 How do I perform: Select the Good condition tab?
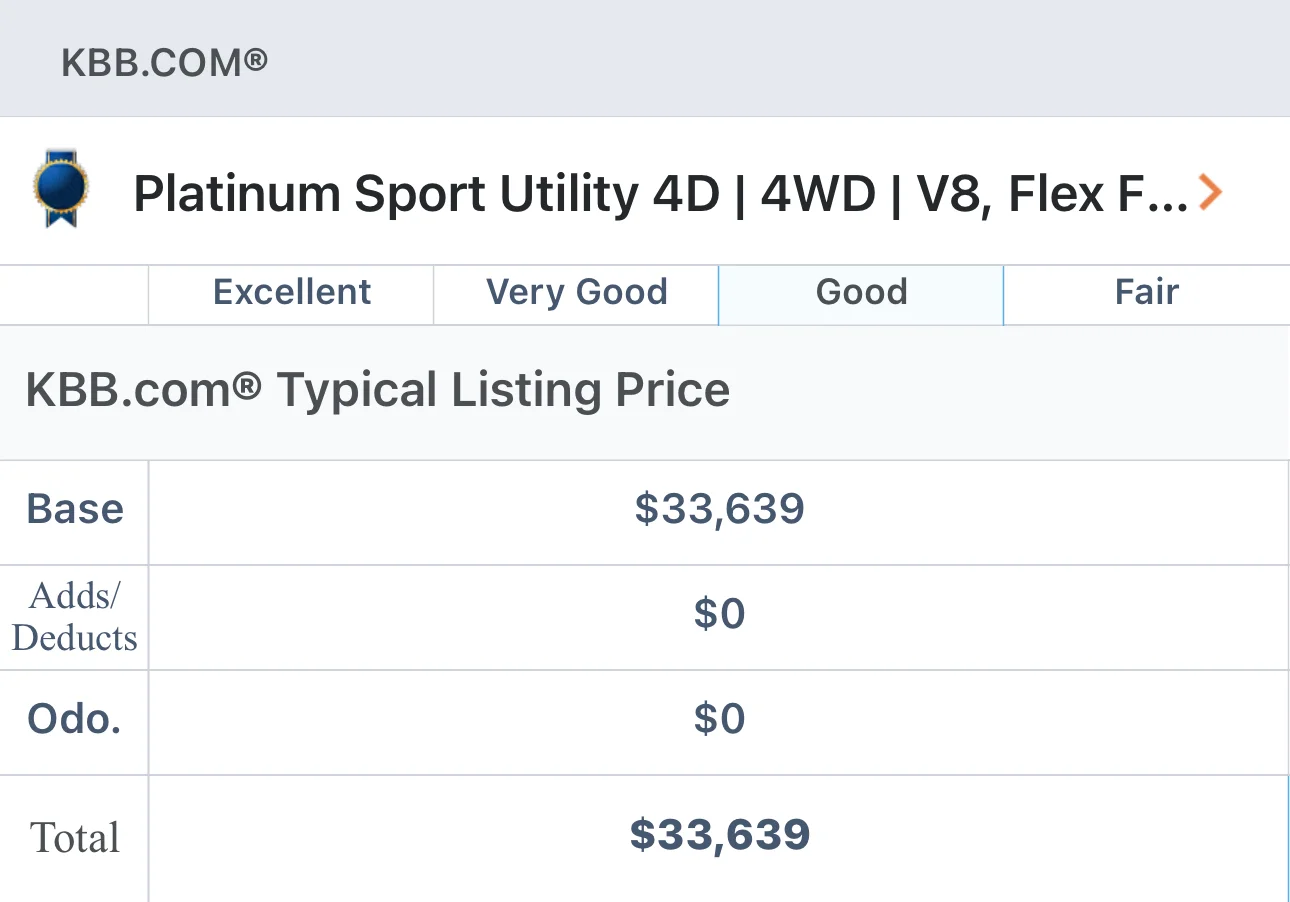(861, 293)
